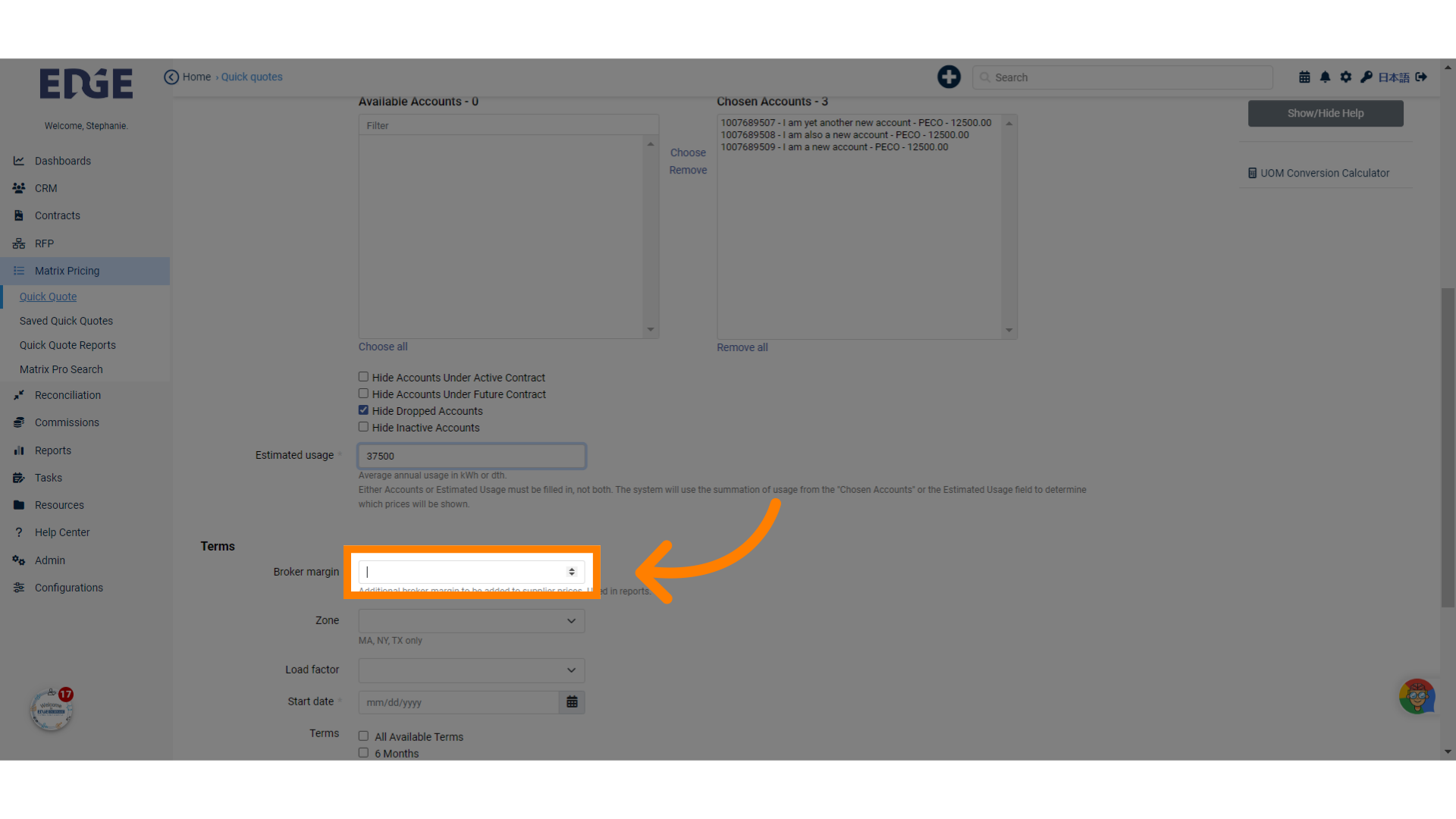Click Remove between account lists
Image resolution: width=1456 pixels, height=819 pixels.
pyautogui.click(x=688, y=170)
